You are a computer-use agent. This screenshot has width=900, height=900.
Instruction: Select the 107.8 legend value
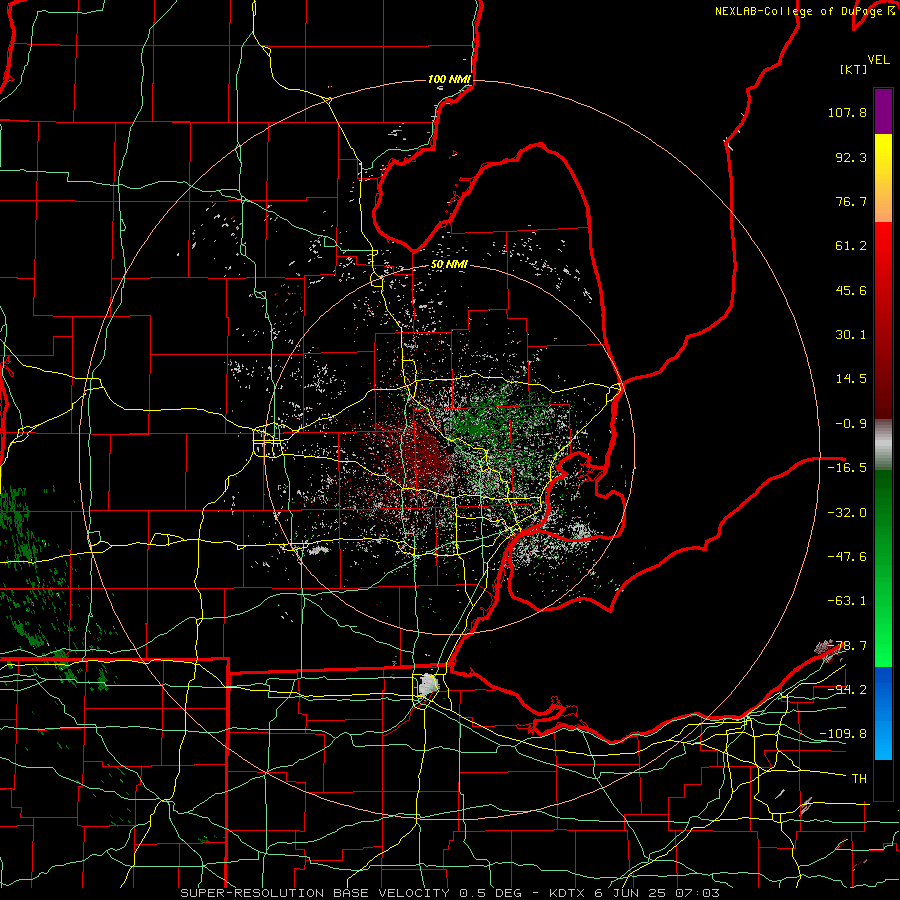(x=847, y=112)
